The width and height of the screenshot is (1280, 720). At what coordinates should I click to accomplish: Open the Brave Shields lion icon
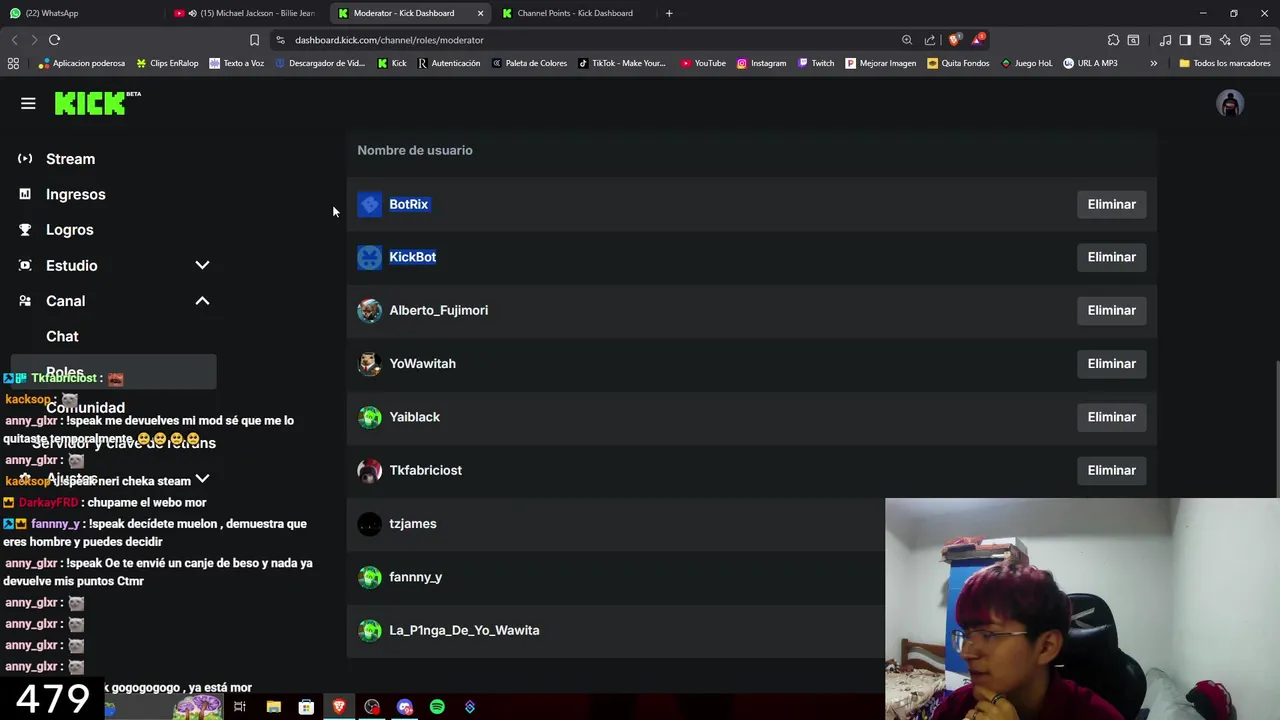954,40
